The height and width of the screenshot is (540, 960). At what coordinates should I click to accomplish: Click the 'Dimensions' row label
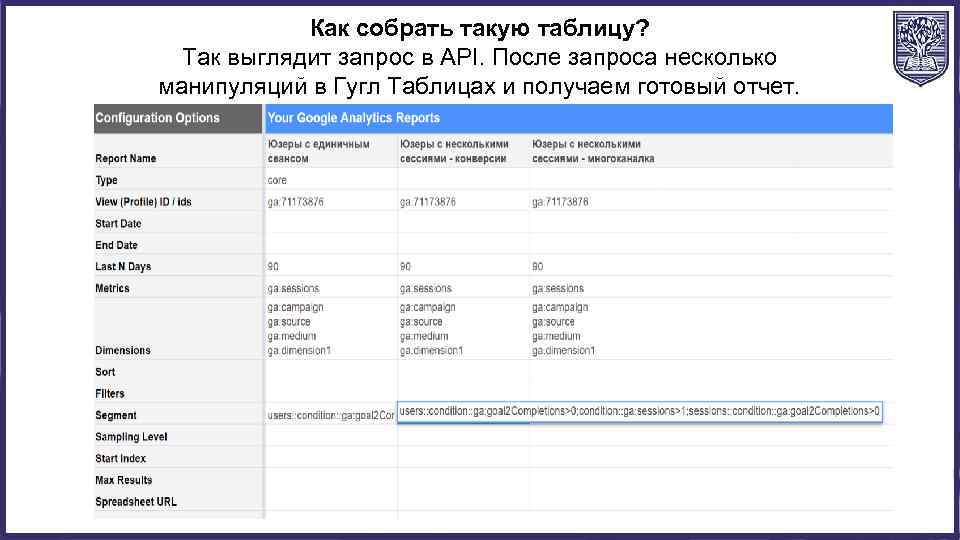pyautogui.click(x=122, y=350)
